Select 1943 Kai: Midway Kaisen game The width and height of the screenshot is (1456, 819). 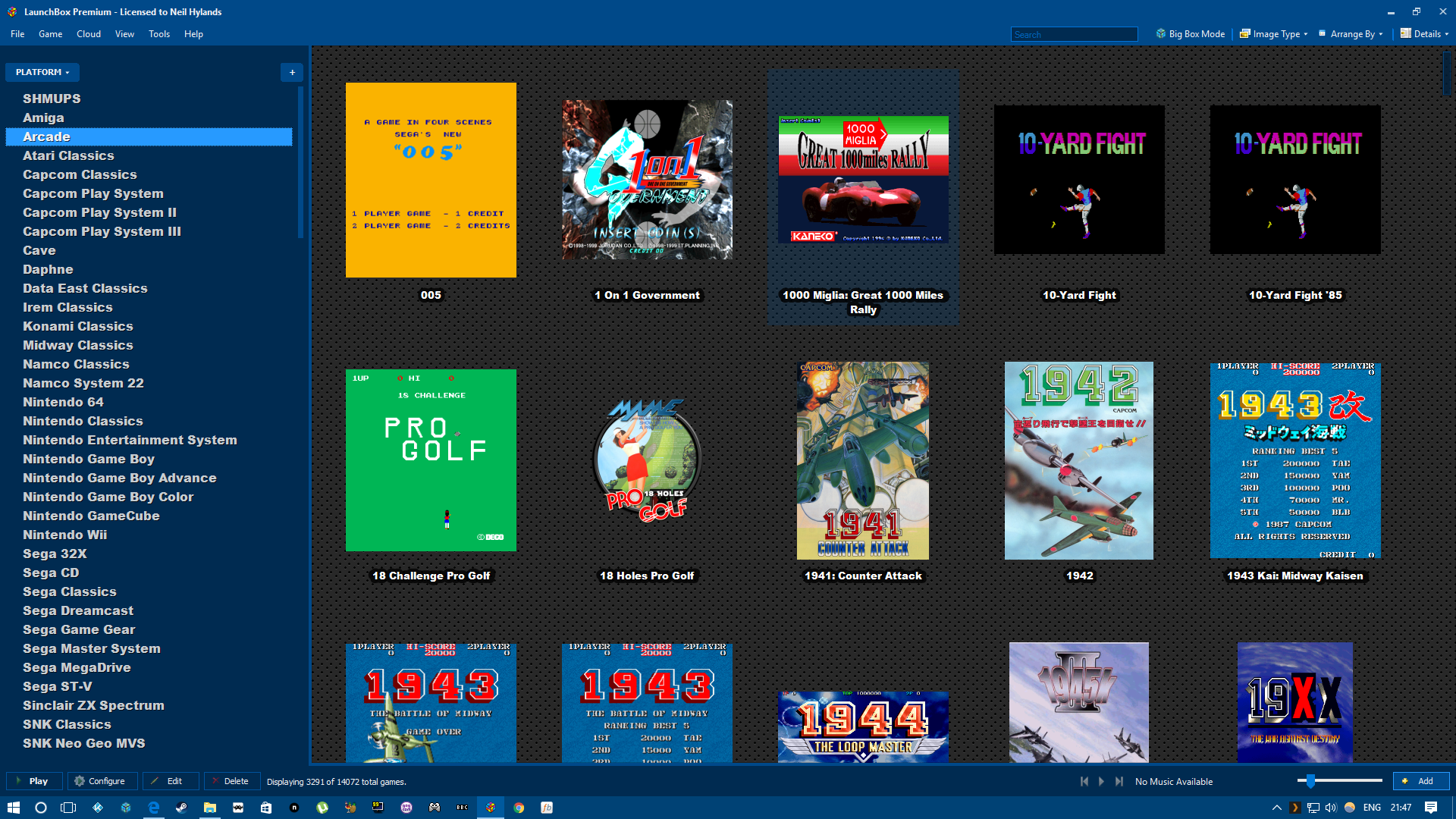(1295, 460)
